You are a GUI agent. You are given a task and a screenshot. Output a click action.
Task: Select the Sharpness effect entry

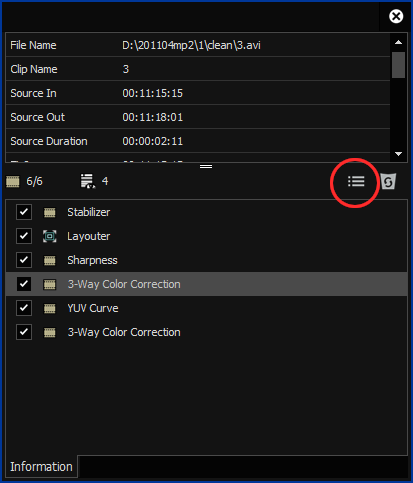206,260
